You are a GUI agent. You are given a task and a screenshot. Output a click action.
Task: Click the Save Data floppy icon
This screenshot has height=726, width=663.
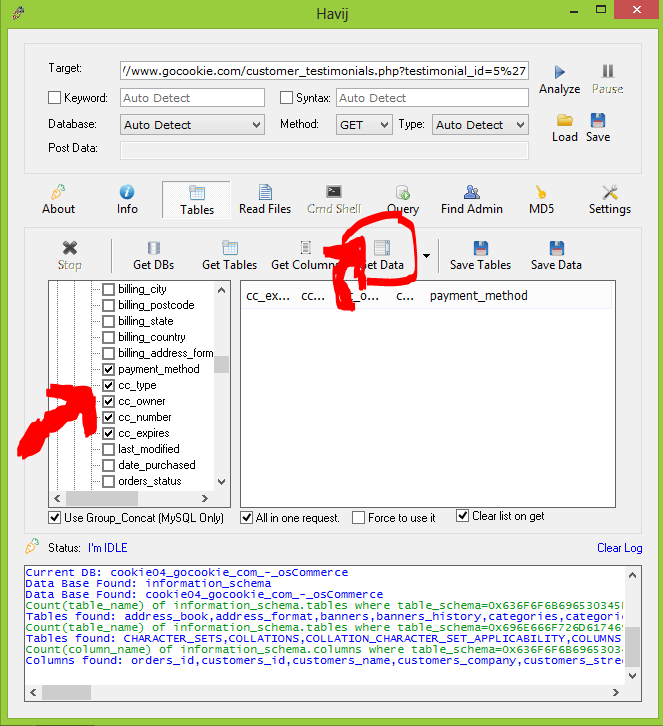tap(557, 248)
